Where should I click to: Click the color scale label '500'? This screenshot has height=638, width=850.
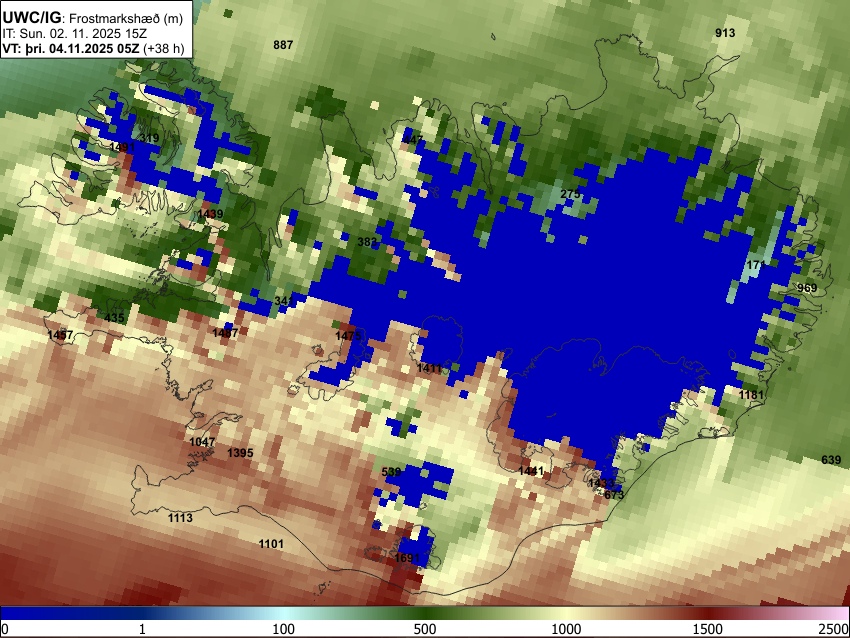point(425,629)
